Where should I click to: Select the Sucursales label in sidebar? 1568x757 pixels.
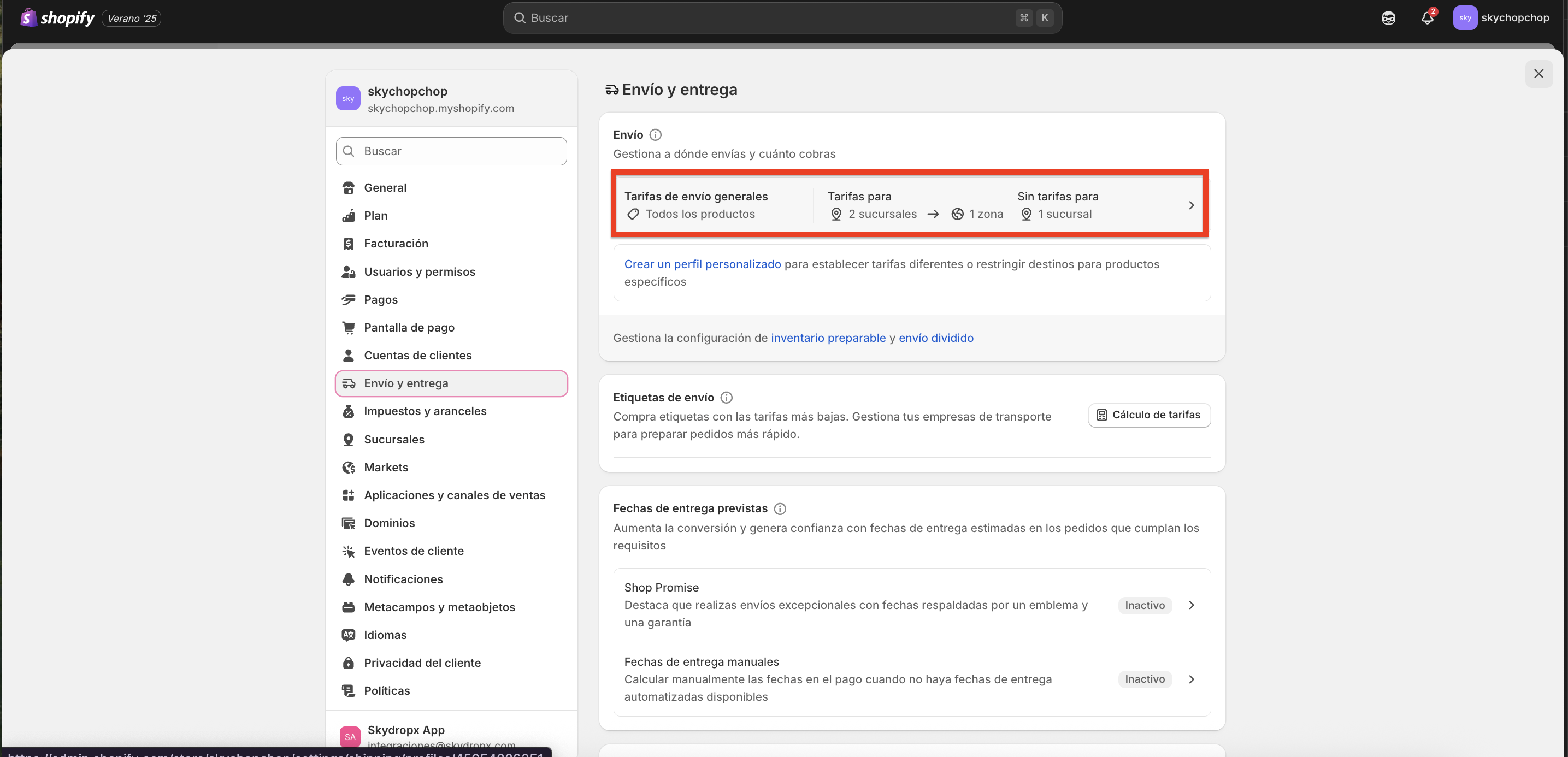pos(394,439)
